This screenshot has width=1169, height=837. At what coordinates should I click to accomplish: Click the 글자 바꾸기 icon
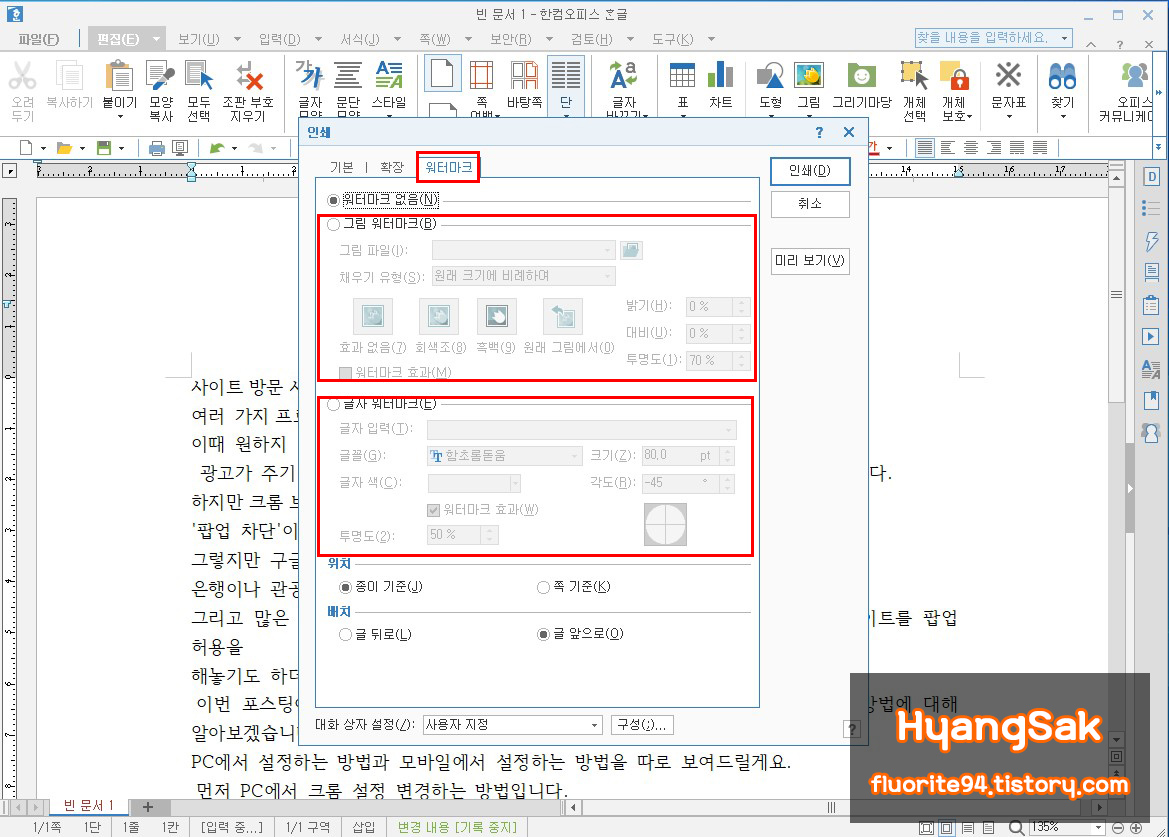point(623,76)
